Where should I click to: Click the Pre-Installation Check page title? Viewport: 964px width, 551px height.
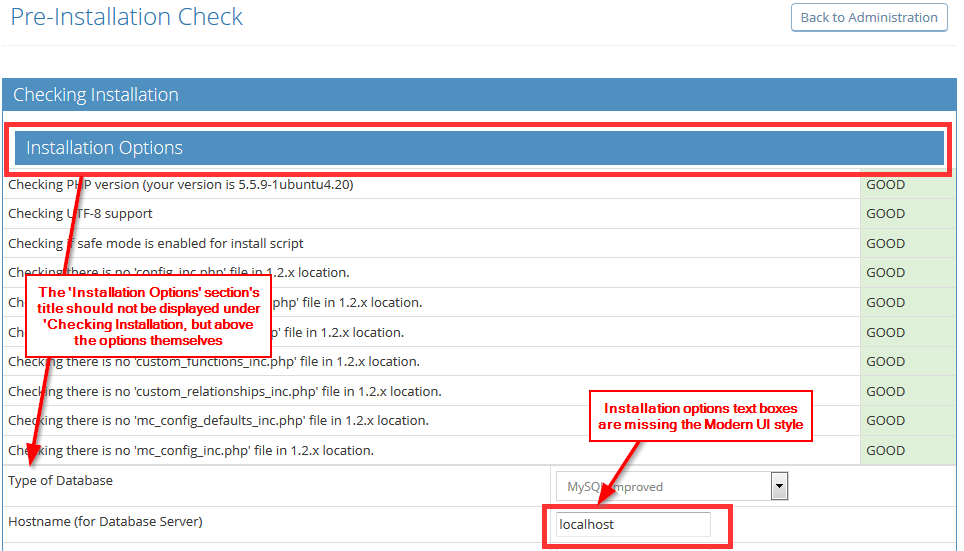[x=127, y=17]
